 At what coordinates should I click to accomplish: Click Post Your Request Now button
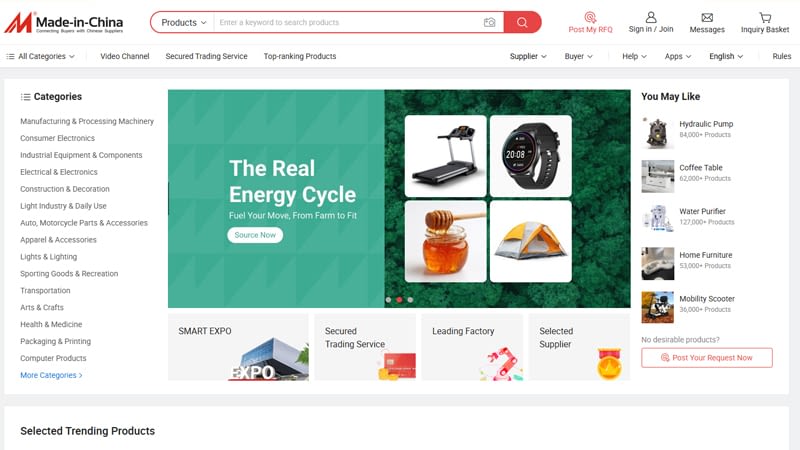tap(707, 358)
